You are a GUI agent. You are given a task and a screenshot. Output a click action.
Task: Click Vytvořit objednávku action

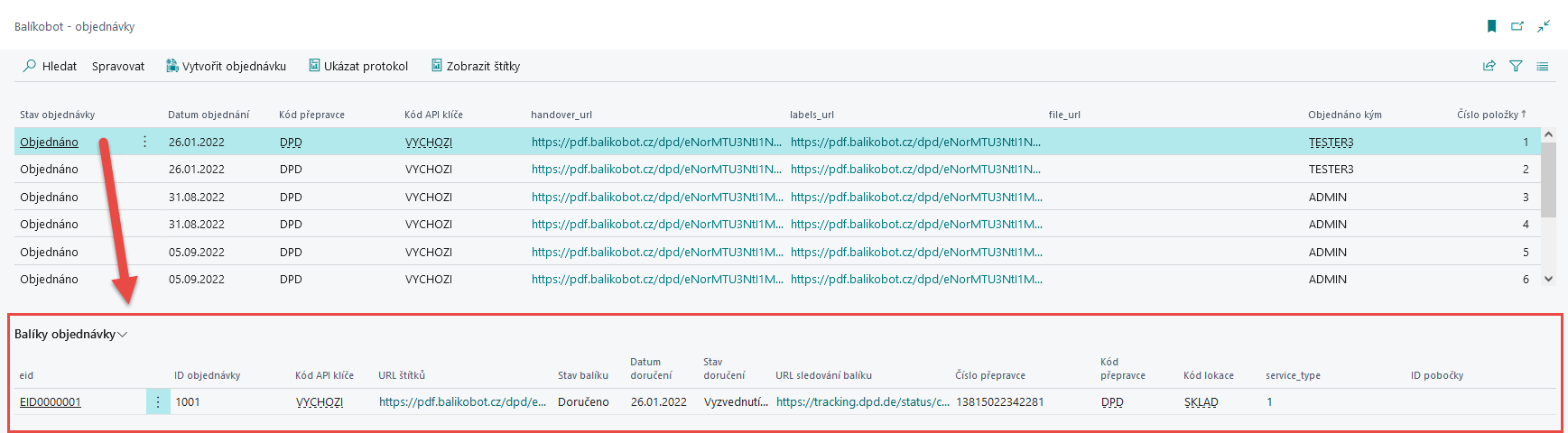pyautogui.click(x=226, y=66)
